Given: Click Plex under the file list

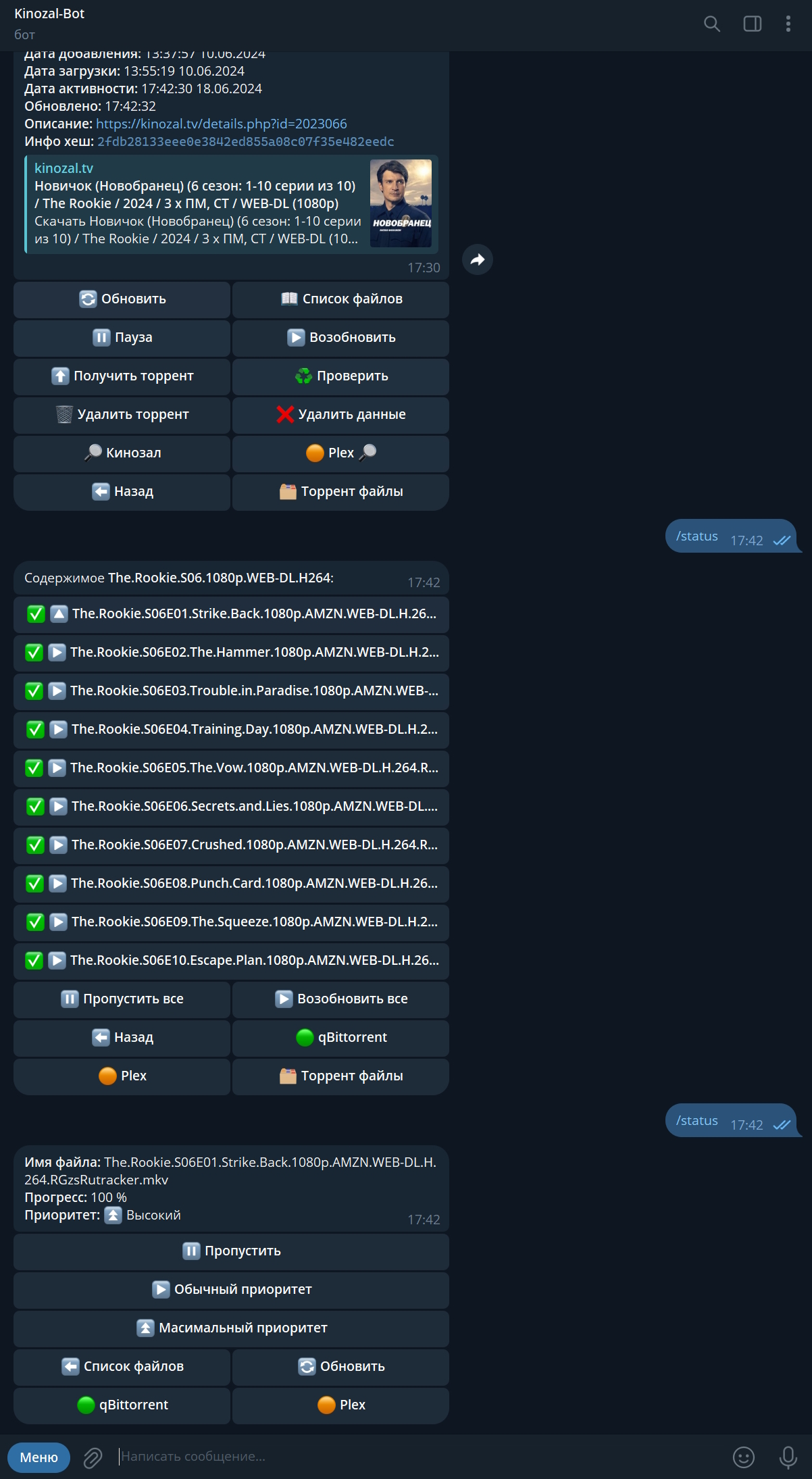Looking at the screenshot, I should (x=122, y=1076).
